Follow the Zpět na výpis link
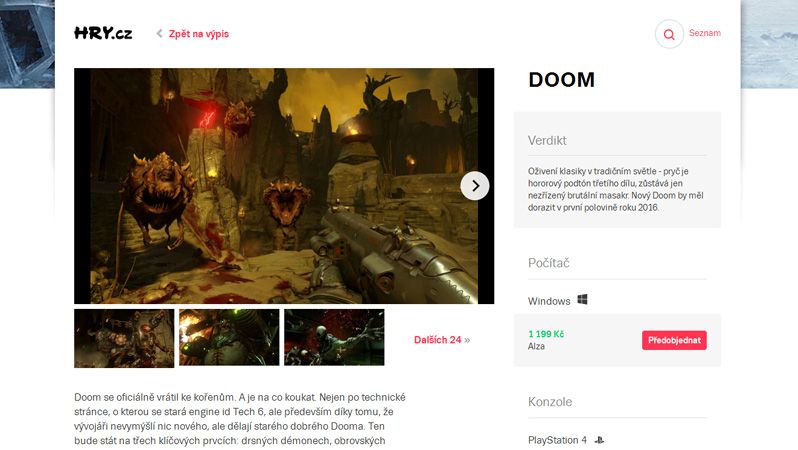Screen dimensions: 798x450 click(x=198, y=34)
